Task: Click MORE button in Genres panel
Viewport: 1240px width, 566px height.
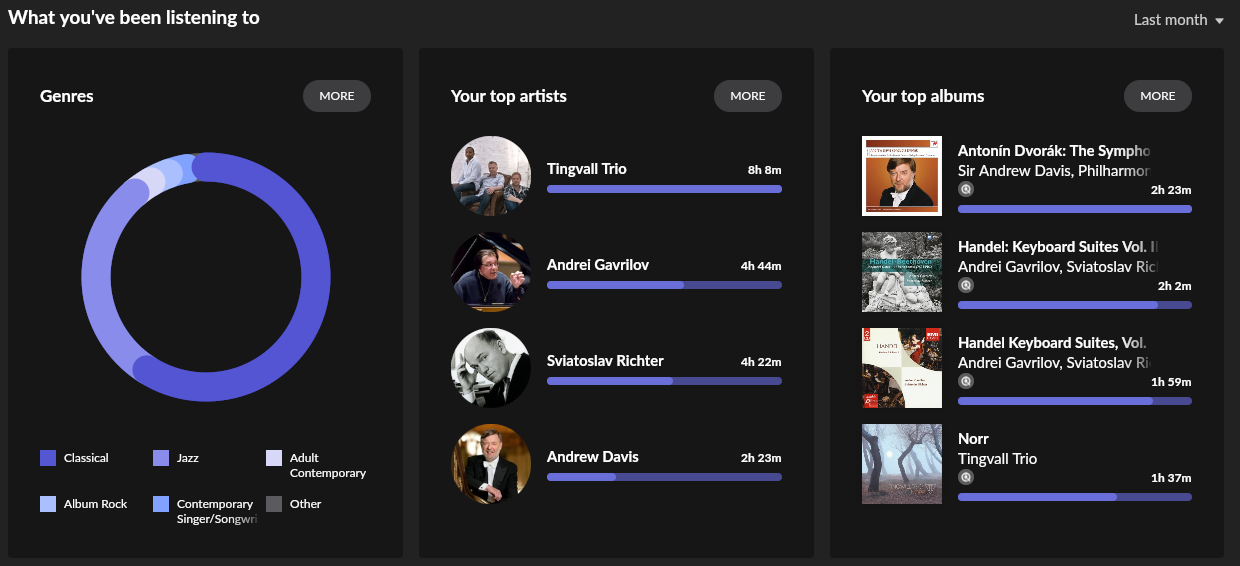Action: pos(337,96)
